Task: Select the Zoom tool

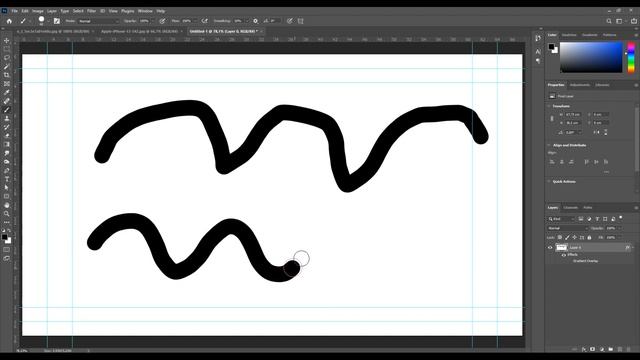Action: click(7, 213)
